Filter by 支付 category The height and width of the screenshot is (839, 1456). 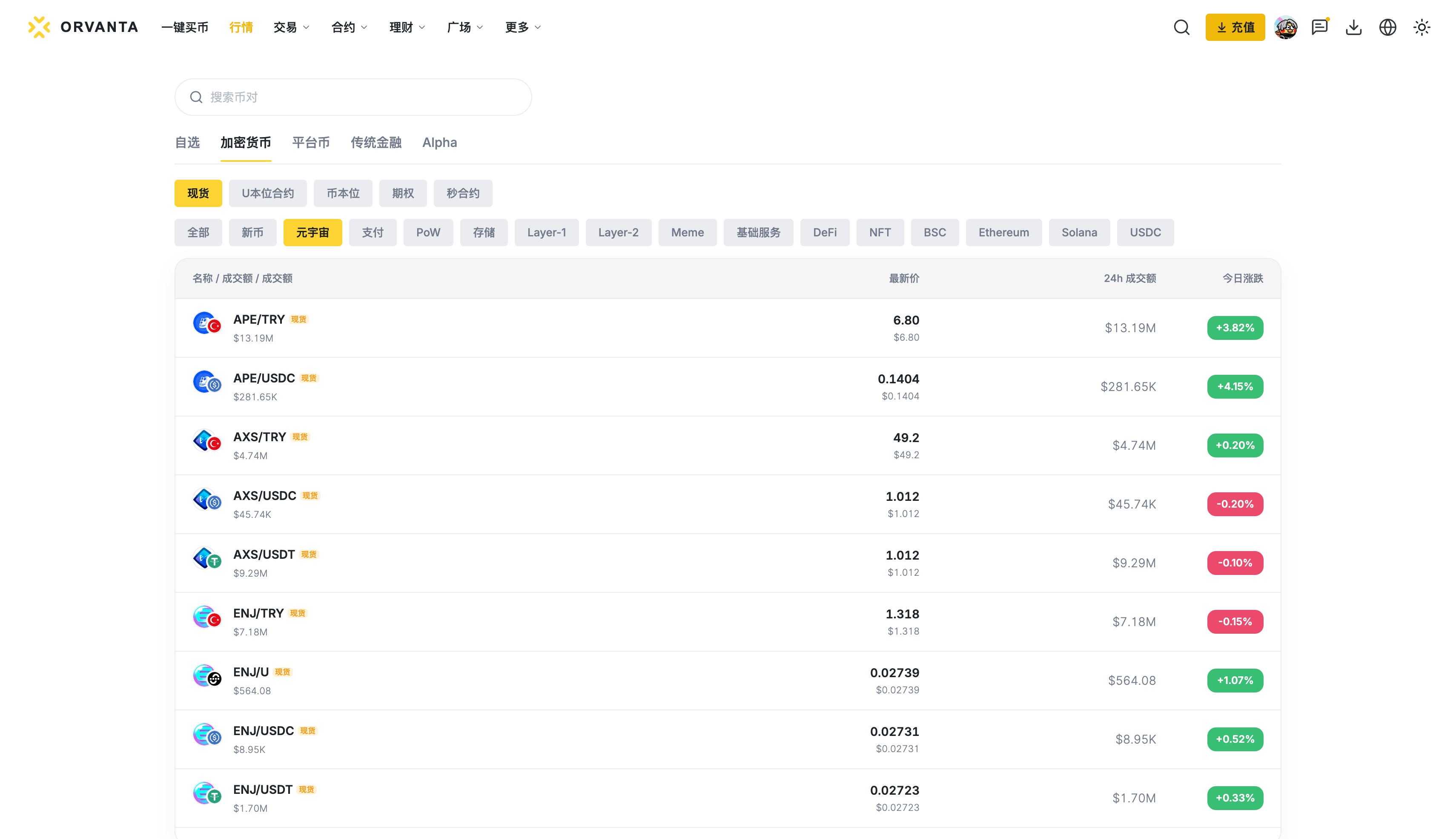(x=373, y=232)
